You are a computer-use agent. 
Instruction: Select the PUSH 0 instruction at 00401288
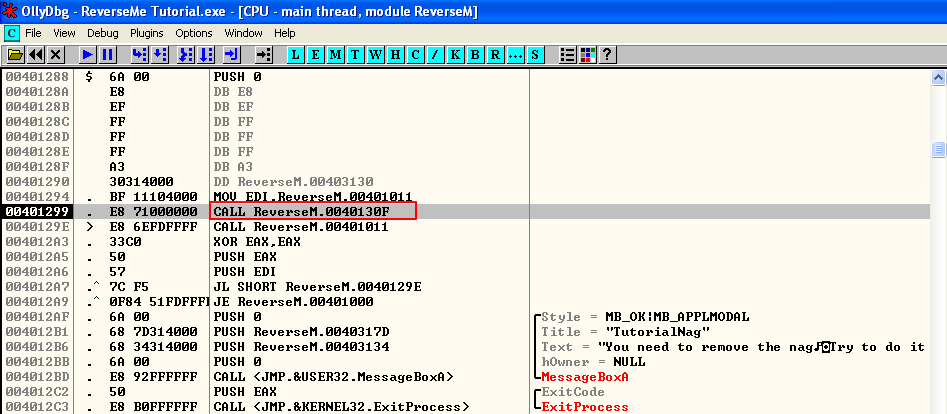tap(237, 77)
